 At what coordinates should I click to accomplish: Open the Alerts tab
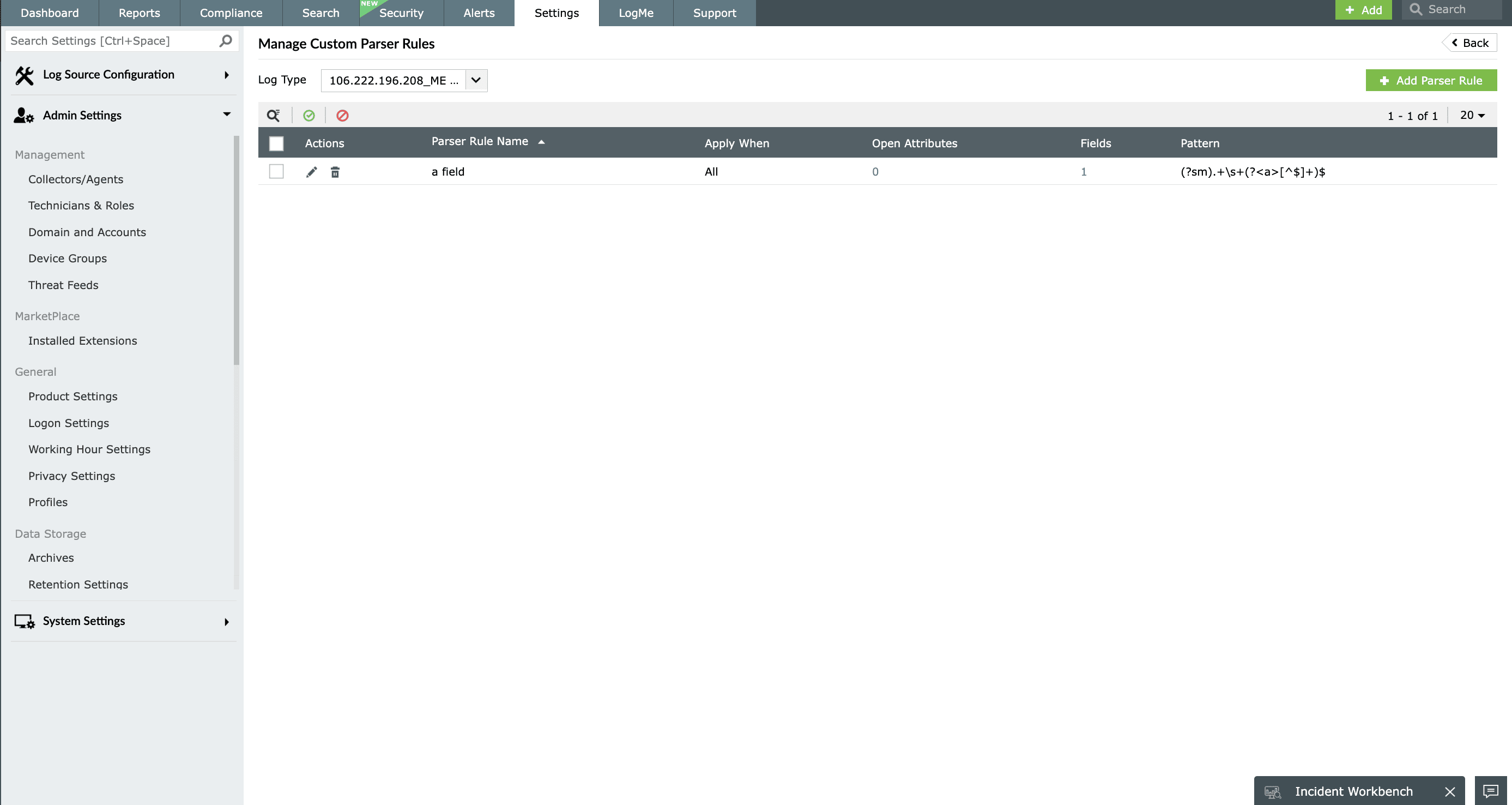click(x=479, y=13)
